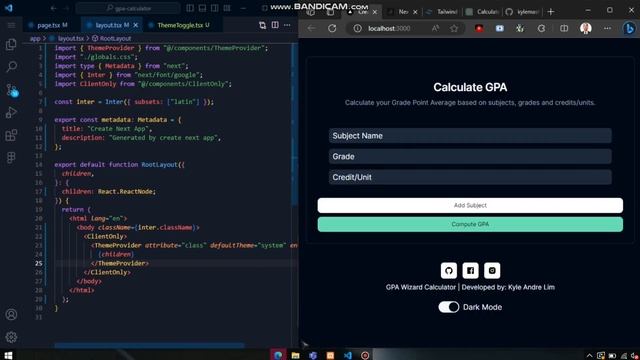The image size is (640, 360).
Task: Open the Read aloud icon in address bar
Action: point(436,28)
